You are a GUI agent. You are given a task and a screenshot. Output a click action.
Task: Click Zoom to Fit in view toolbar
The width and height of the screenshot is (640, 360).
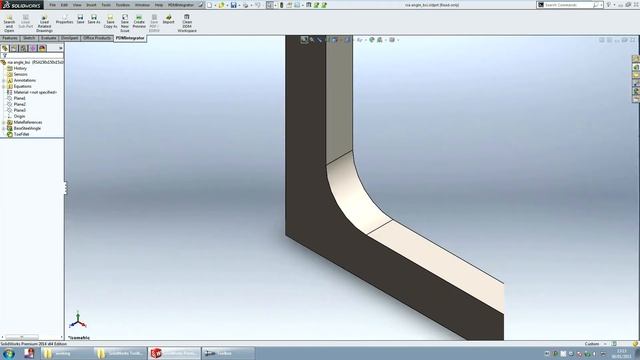(304, 40)
